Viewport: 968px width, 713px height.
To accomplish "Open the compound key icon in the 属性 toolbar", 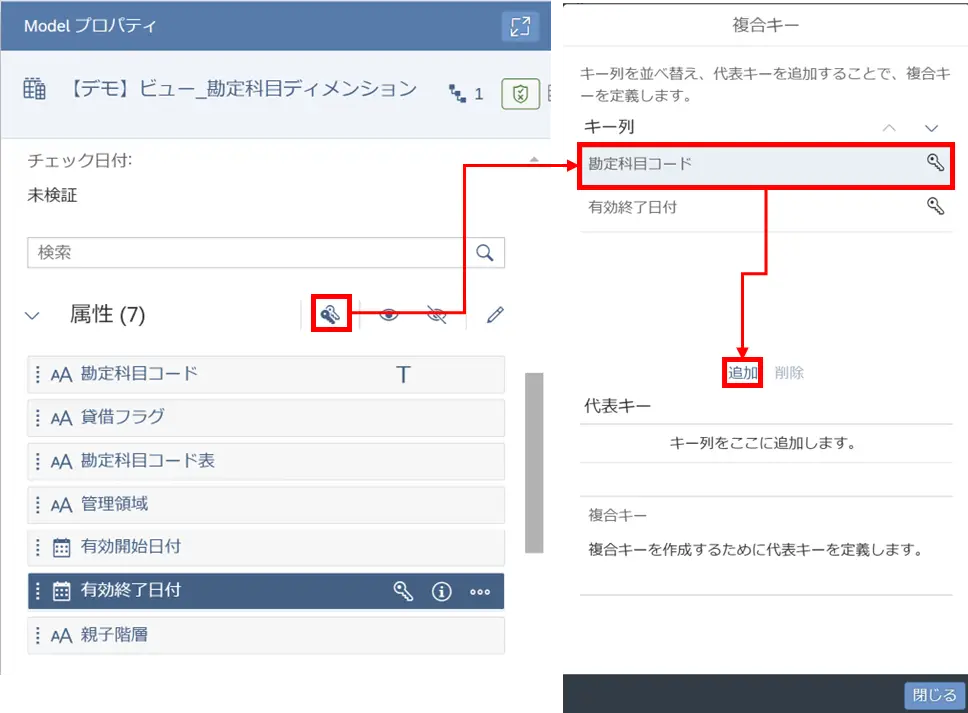I will (330, 314).
